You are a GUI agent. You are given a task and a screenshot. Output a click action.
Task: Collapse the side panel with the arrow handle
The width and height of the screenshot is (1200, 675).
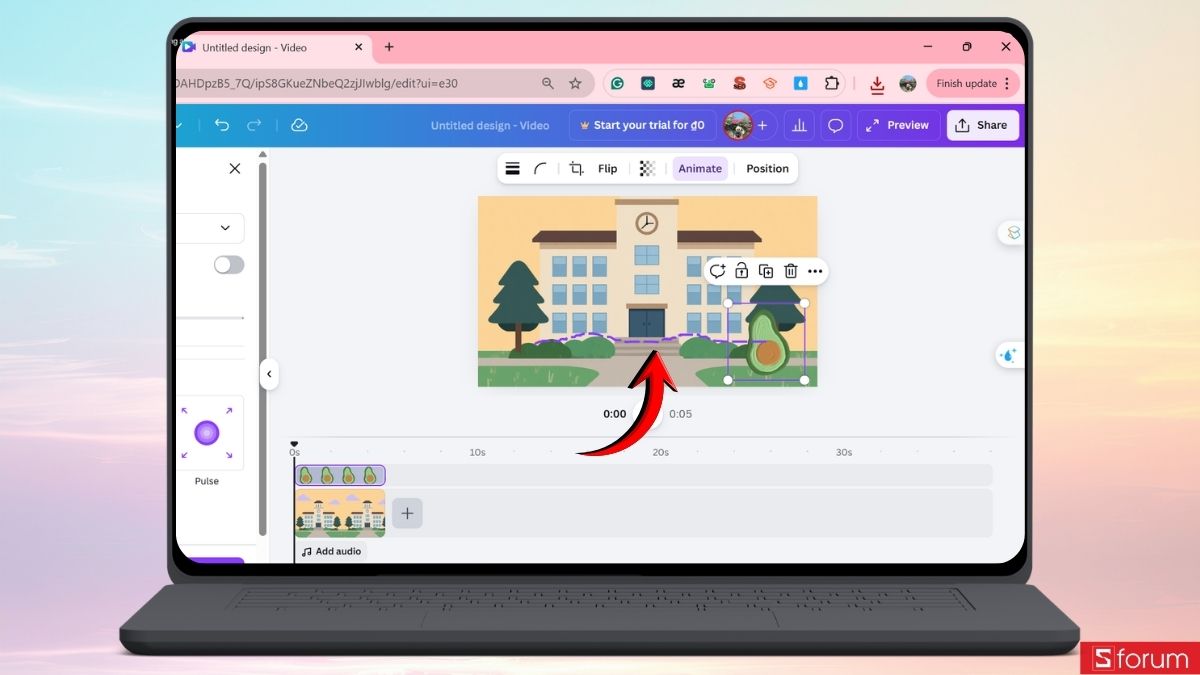(269, 374)
